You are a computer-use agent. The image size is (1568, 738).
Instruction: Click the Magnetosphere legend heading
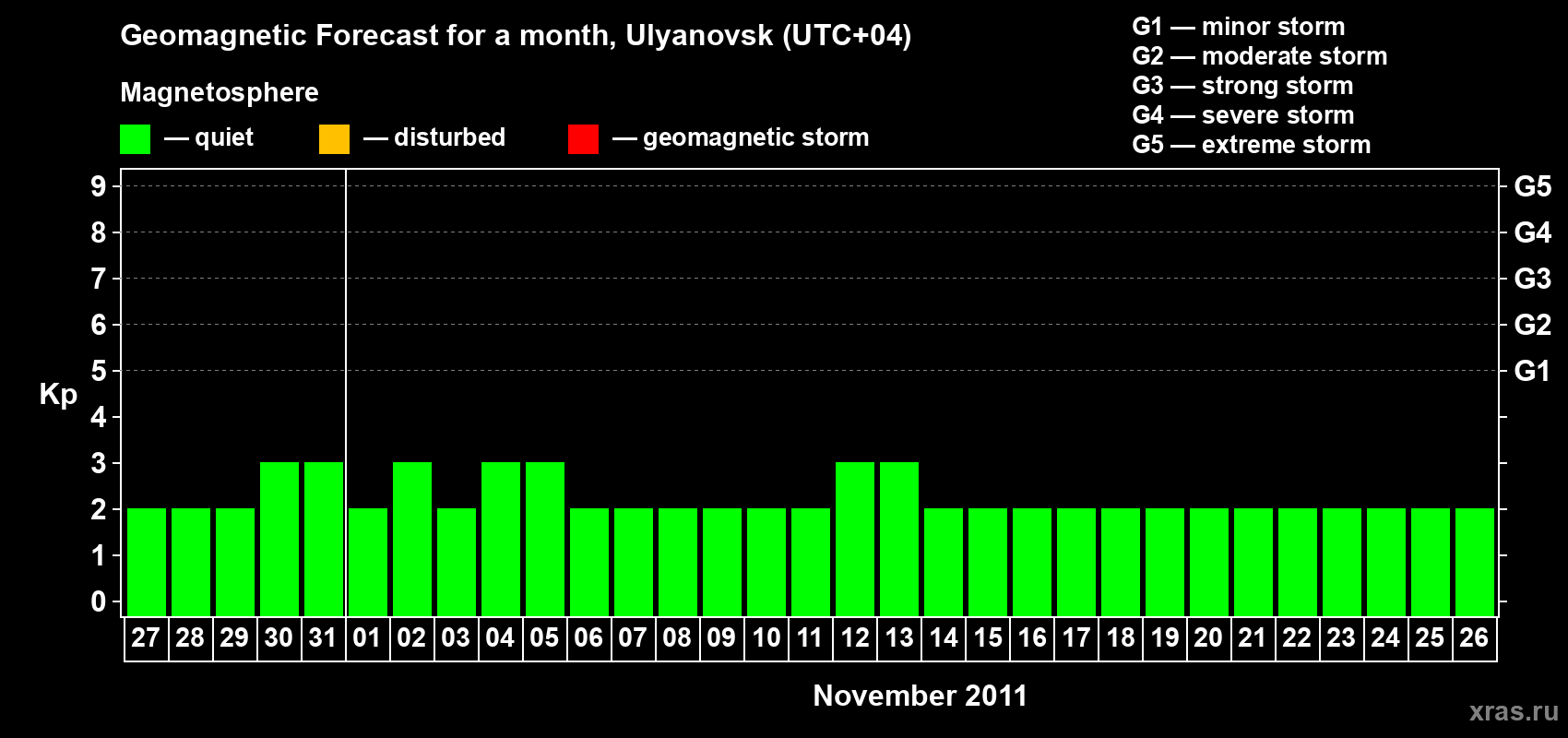click(220, 92)
